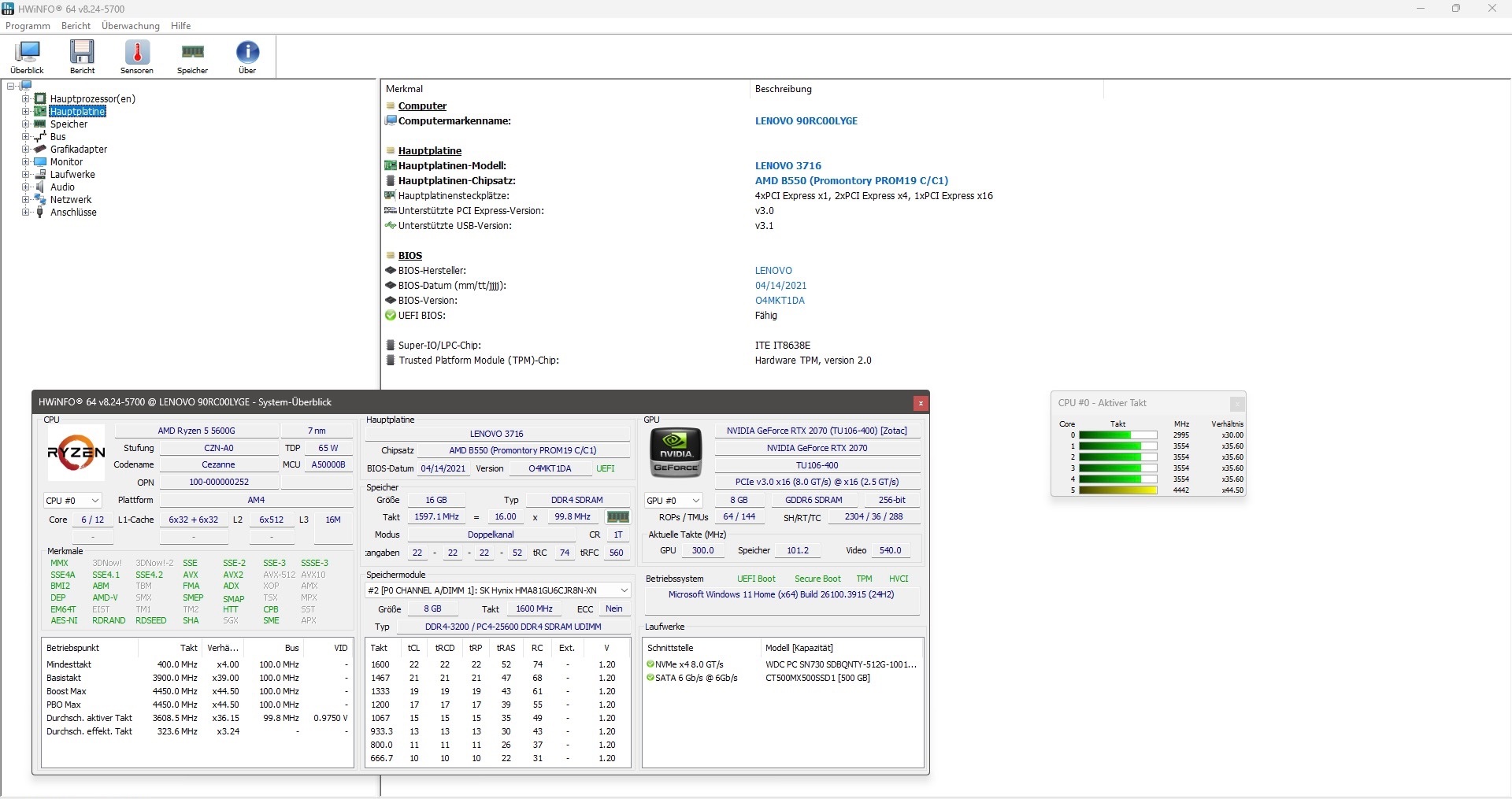
Task: Click the board icon beside Hauptplatinen-Modell
Action: pyautogui.click(x=390, y=165)
